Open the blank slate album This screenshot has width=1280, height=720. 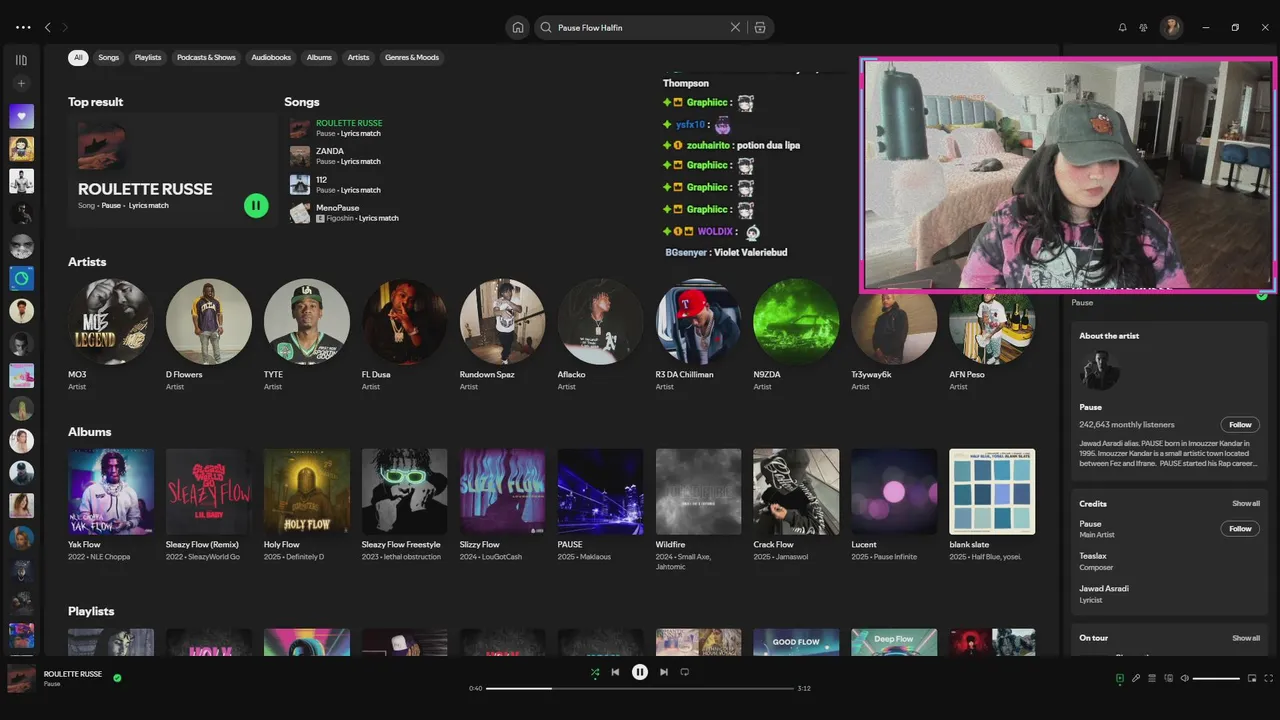(x=993, y=506)
